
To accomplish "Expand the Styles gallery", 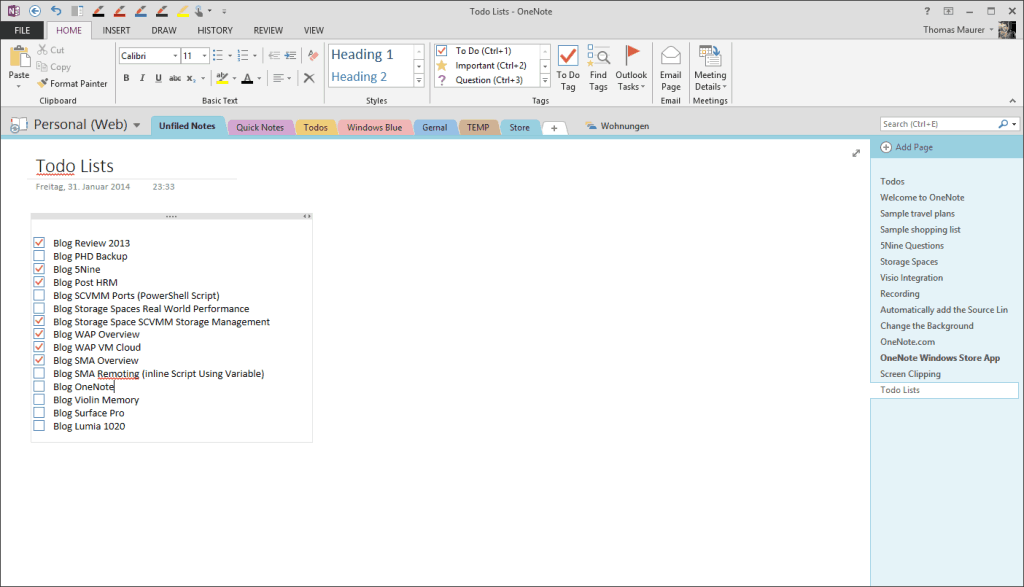I will [x=419, y=80].
